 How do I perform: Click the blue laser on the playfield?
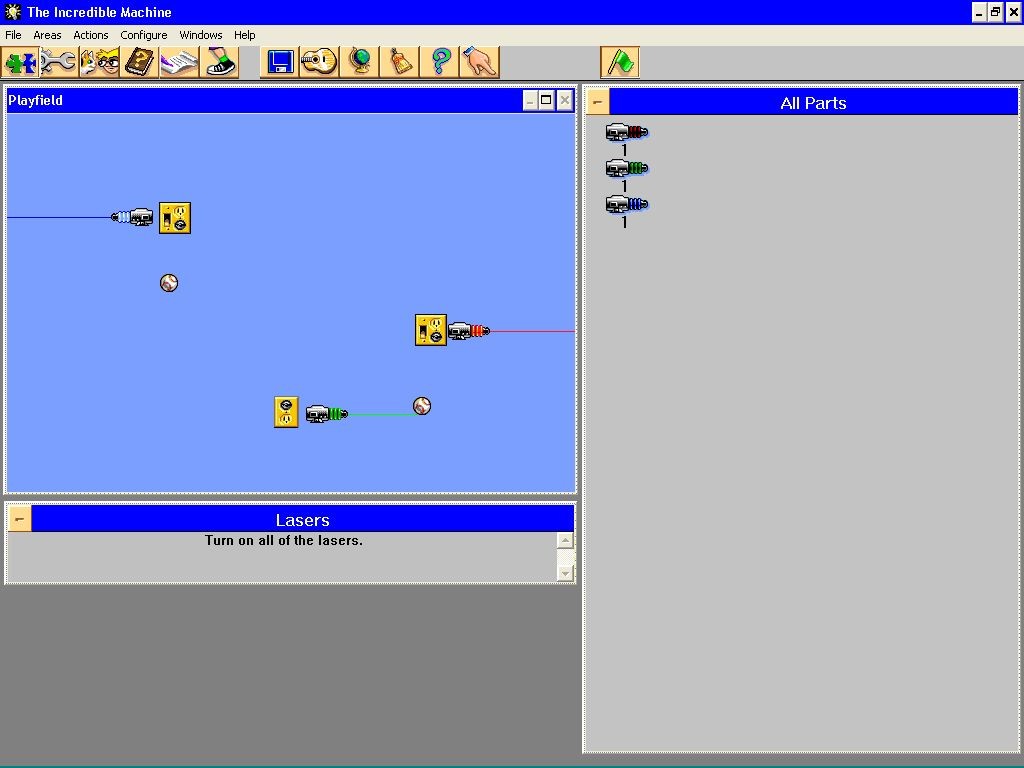coord(133,217)
